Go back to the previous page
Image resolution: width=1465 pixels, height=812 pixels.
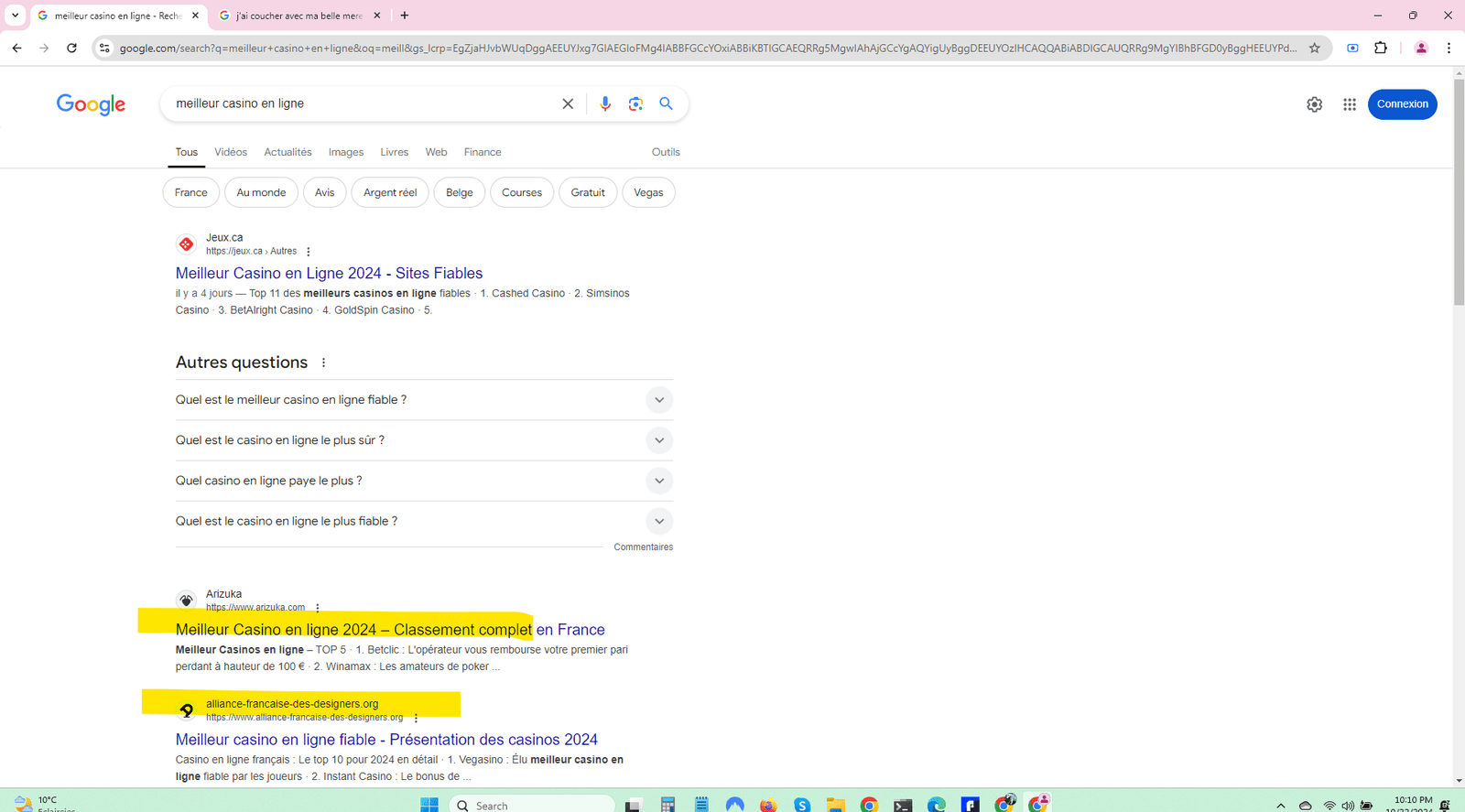coord(16,48)
